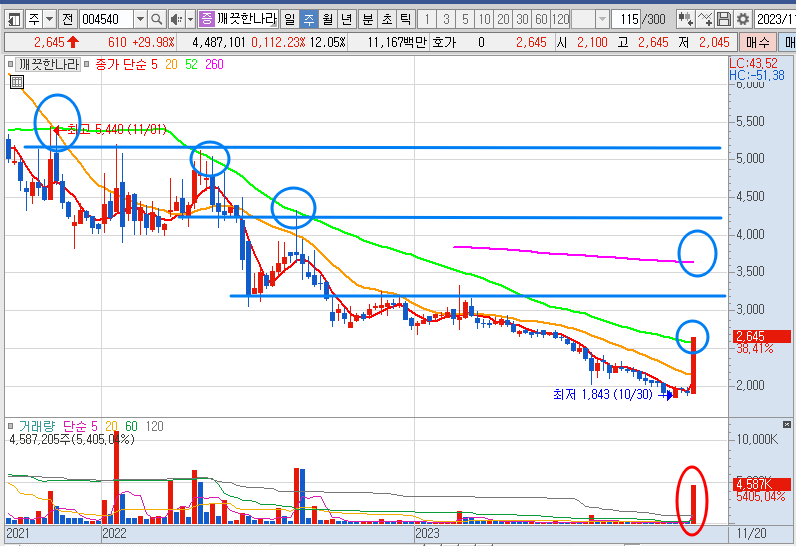Click the 거래량 volume legend label
The width and height of the screenshot is (796, 546).
pos(37,426)
